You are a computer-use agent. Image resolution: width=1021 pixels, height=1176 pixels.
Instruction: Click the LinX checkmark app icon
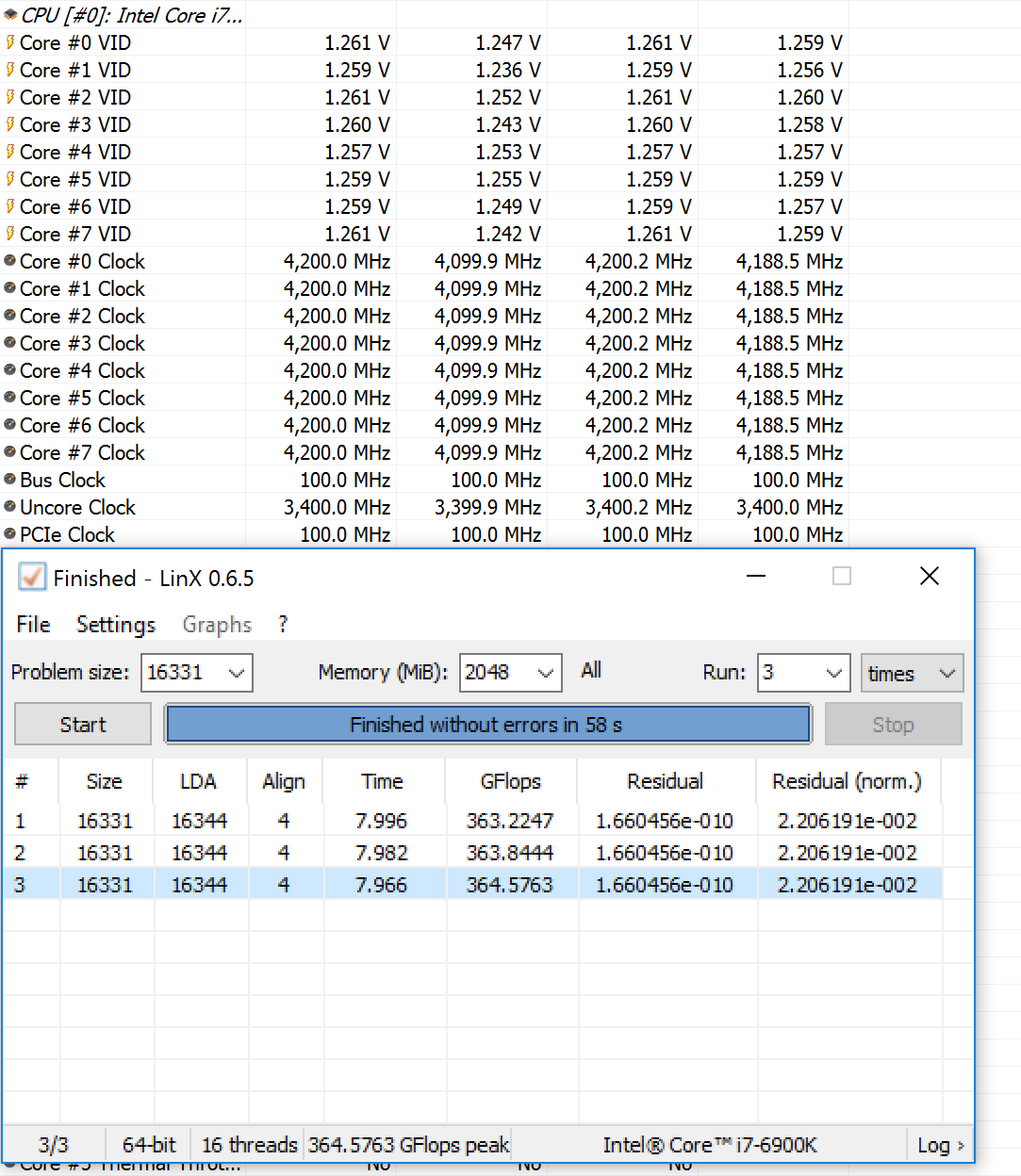[x=32, y=577]
